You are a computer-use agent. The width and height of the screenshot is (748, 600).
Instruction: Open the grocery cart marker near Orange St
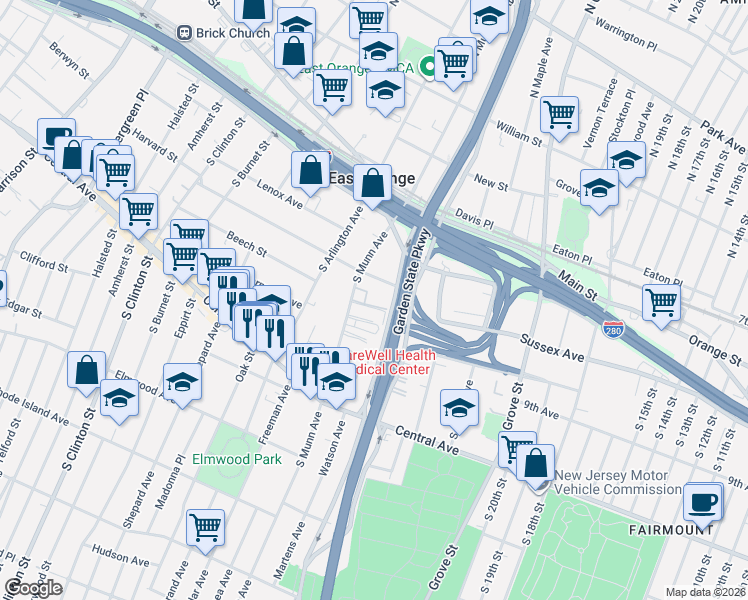pos(661,305)
